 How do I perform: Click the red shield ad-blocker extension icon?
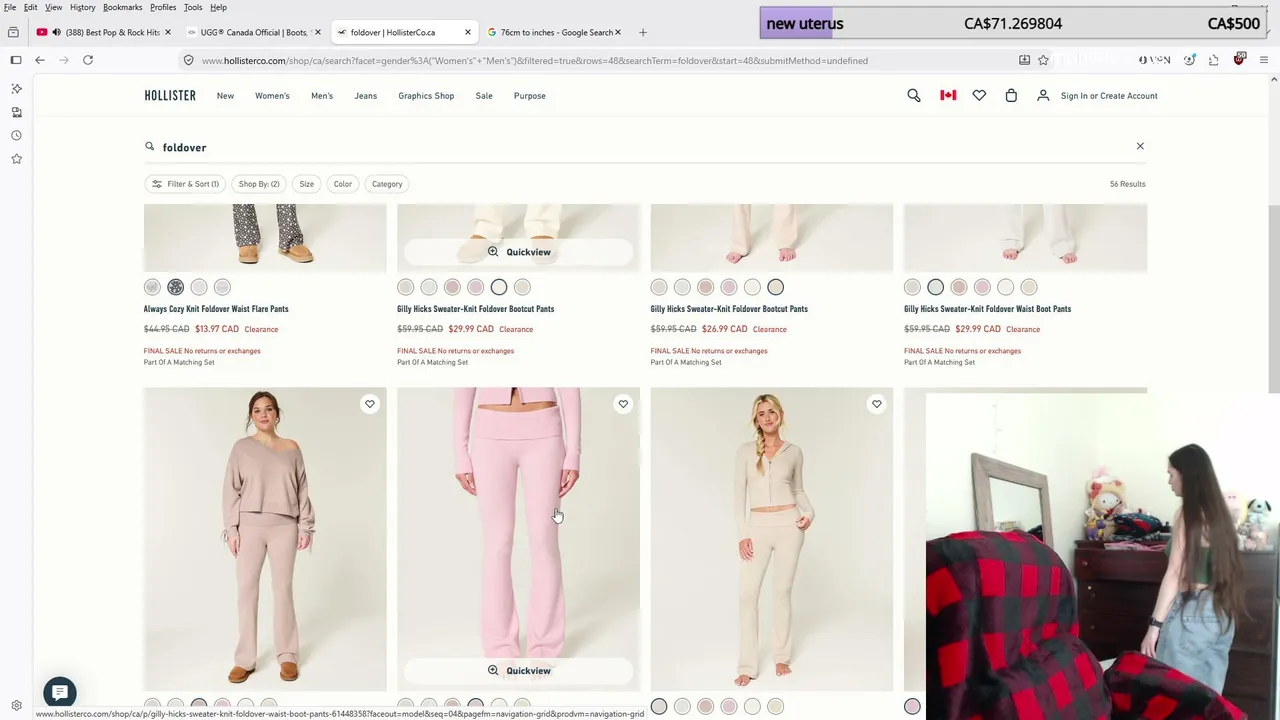(1239, 60)
